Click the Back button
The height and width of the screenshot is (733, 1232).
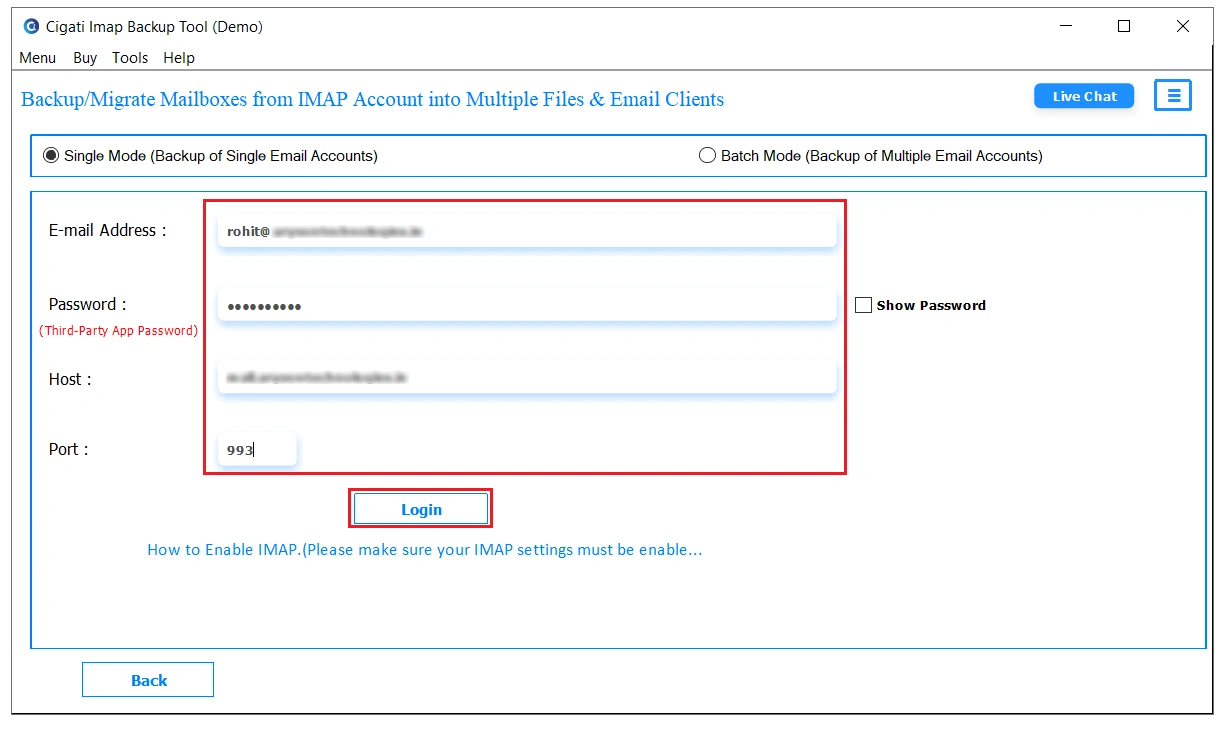click(x=148, y=680)
